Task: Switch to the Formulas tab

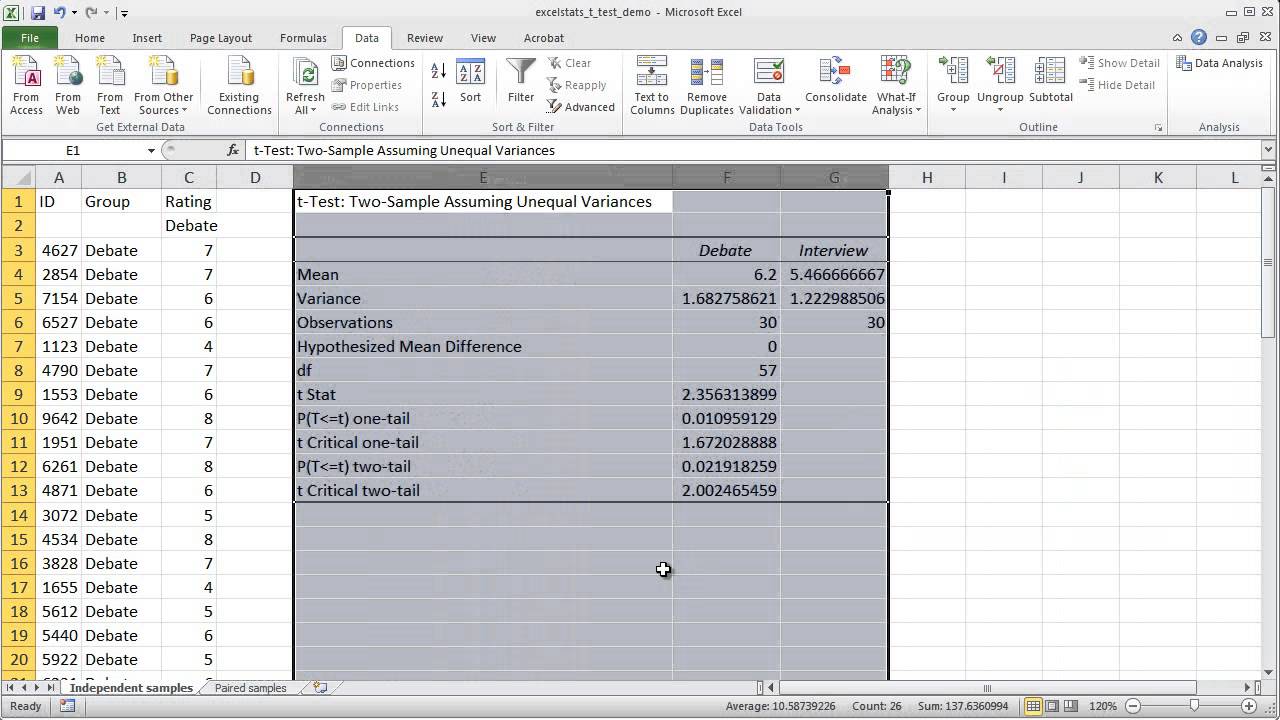Action: [x=303, y=38]
